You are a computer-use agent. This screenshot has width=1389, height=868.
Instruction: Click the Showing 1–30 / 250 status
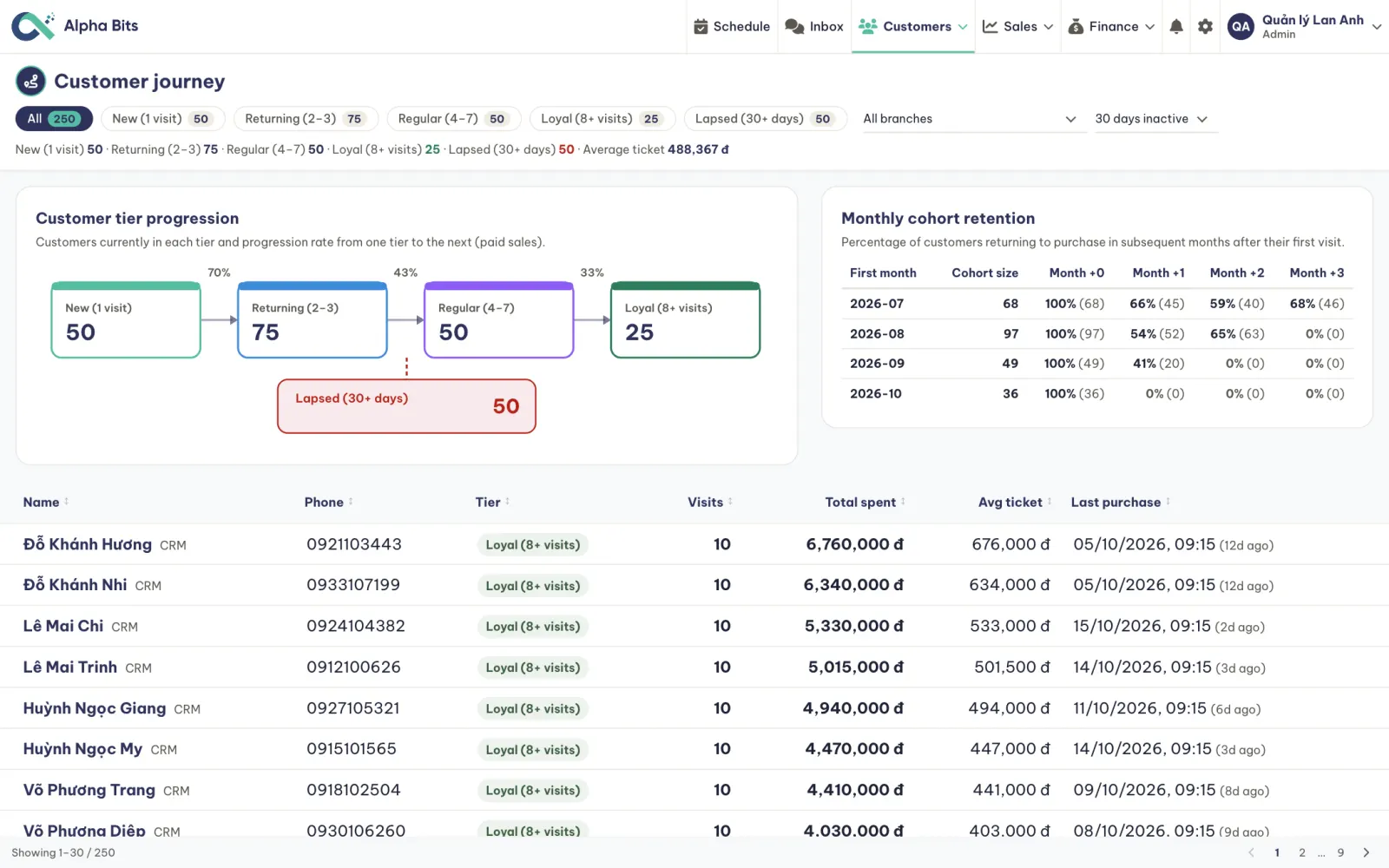coord(63,852)
